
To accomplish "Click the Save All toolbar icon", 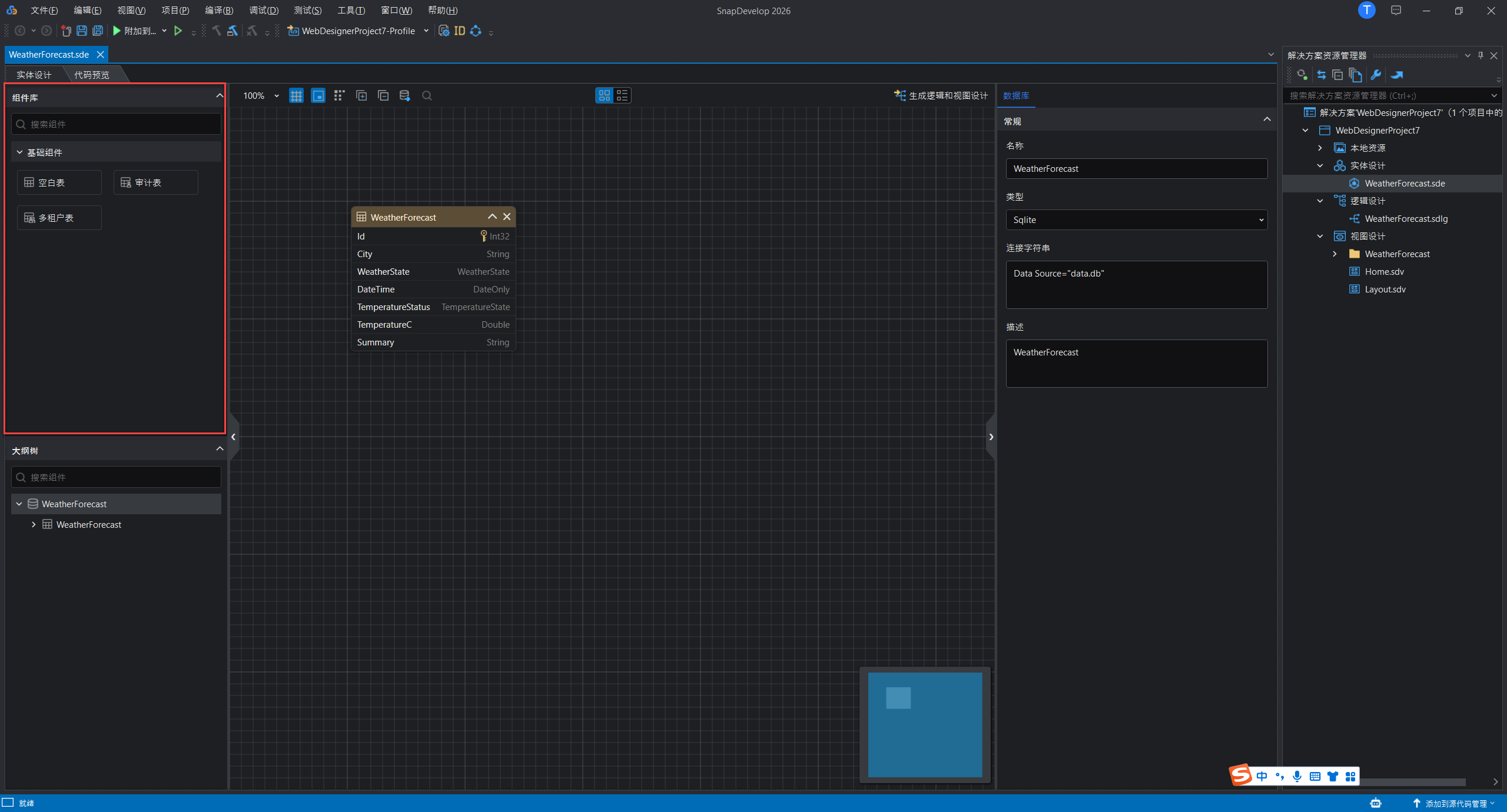I will [98, 31].
